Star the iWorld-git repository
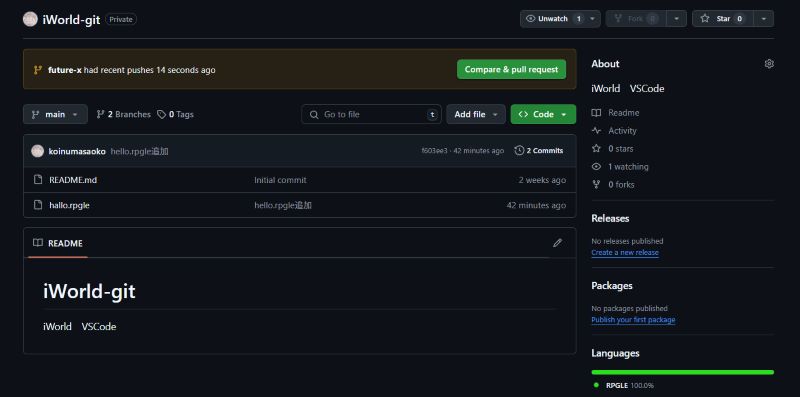This screenshot has width=800, height=397. tap(723, 19)
